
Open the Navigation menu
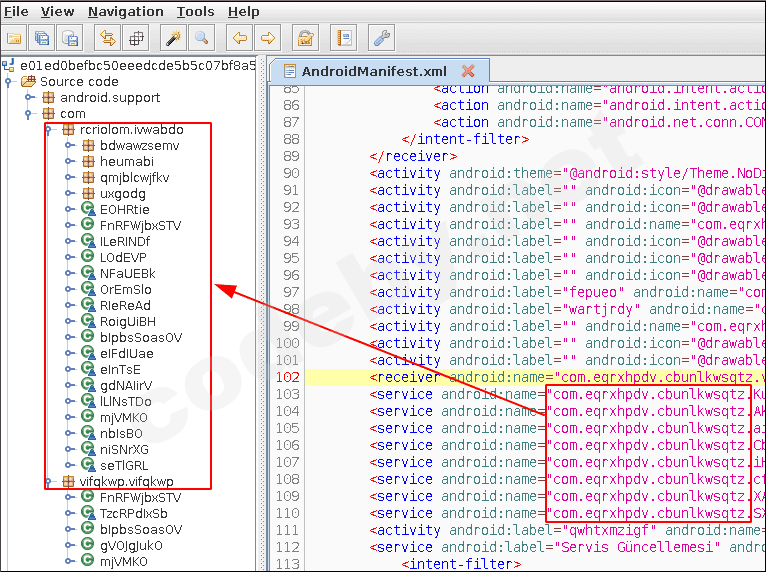click(x=125, y=12)
